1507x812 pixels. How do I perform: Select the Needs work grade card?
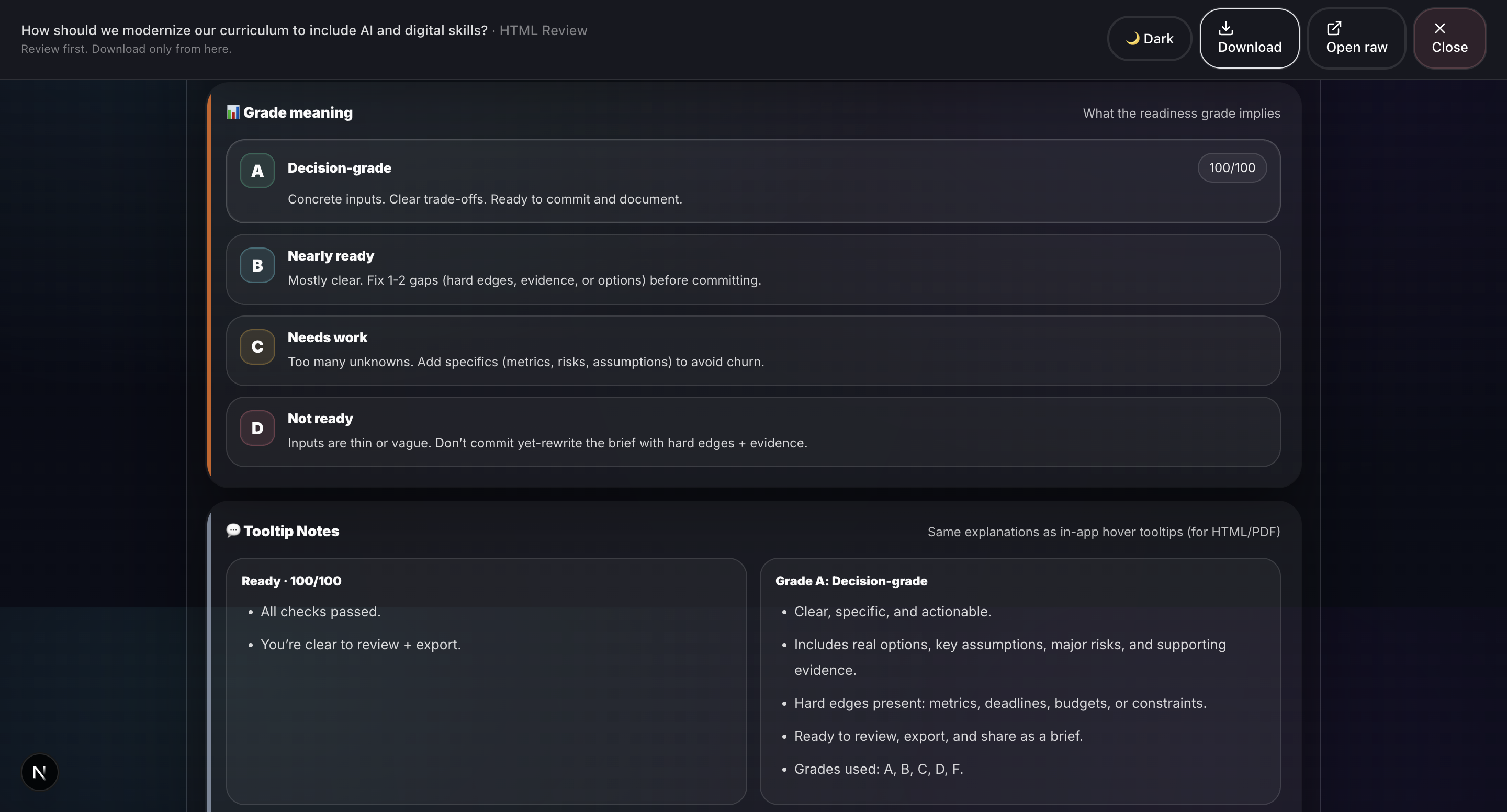tap(752, 351)
